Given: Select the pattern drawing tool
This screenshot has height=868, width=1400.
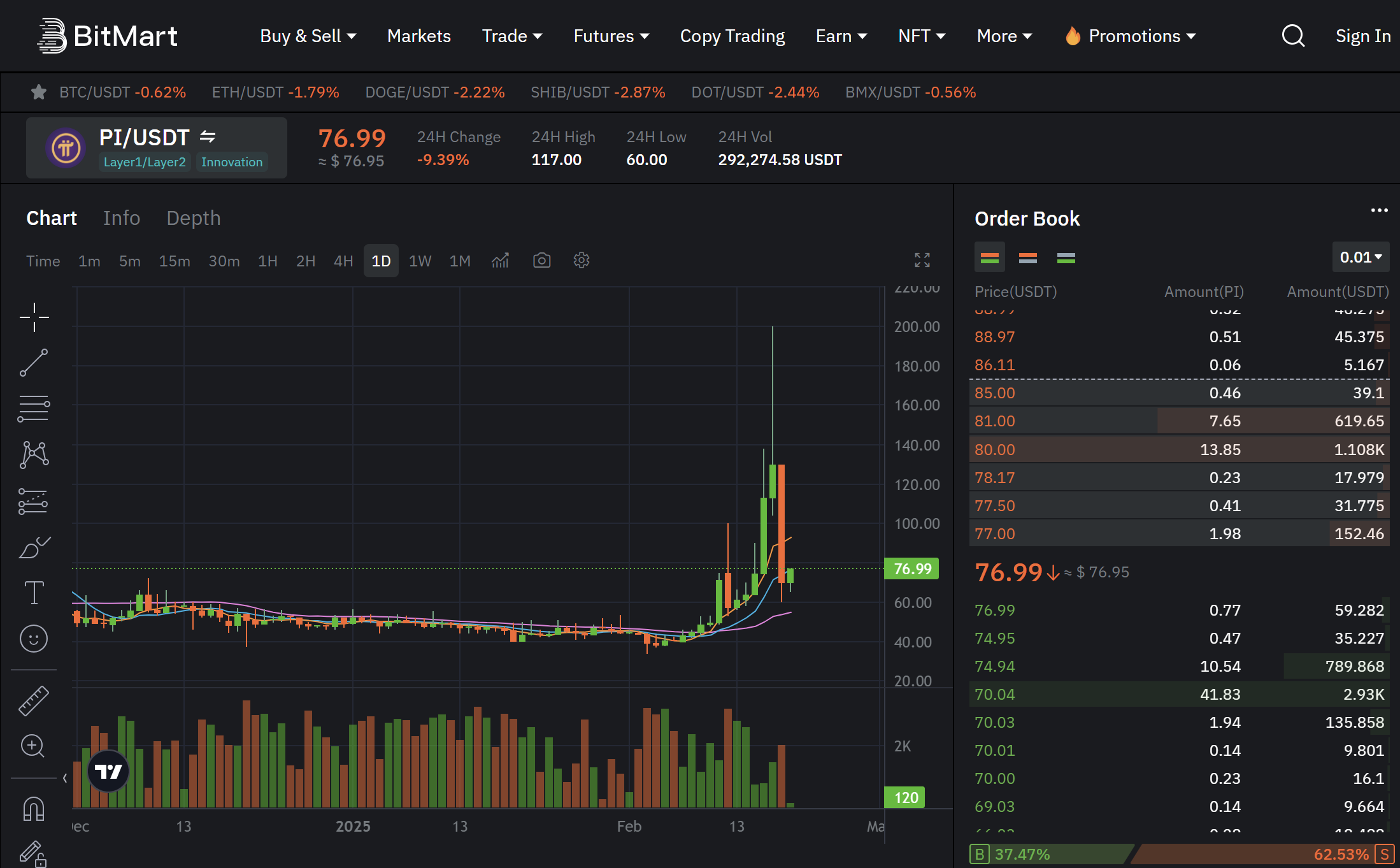Looking at the screenshot, I should point(34,455).
